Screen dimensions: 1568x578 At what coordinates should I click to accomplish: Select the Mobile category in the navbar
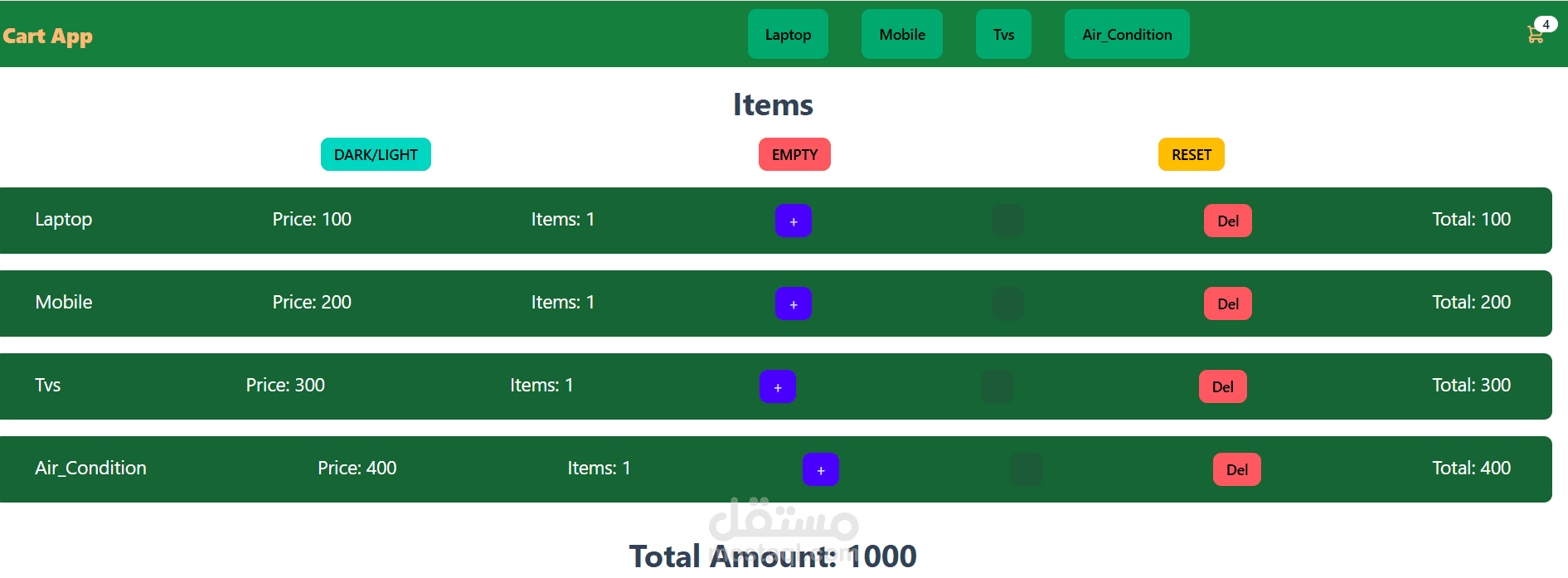[x=901, y=34]
